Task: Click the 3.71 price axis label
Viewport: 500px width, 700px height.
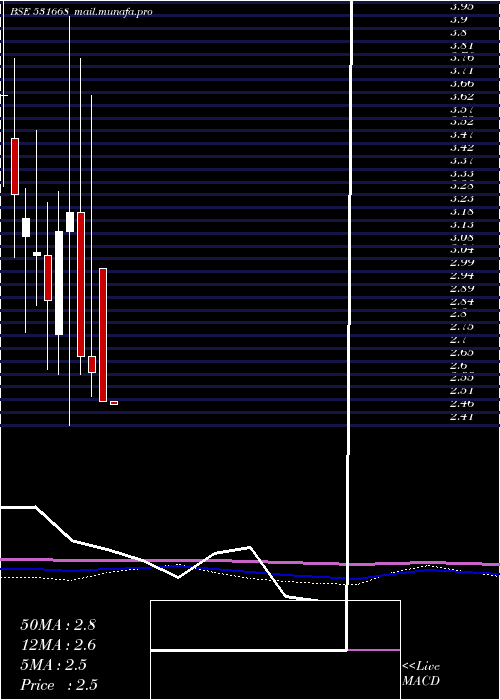Action: point(461,71)
